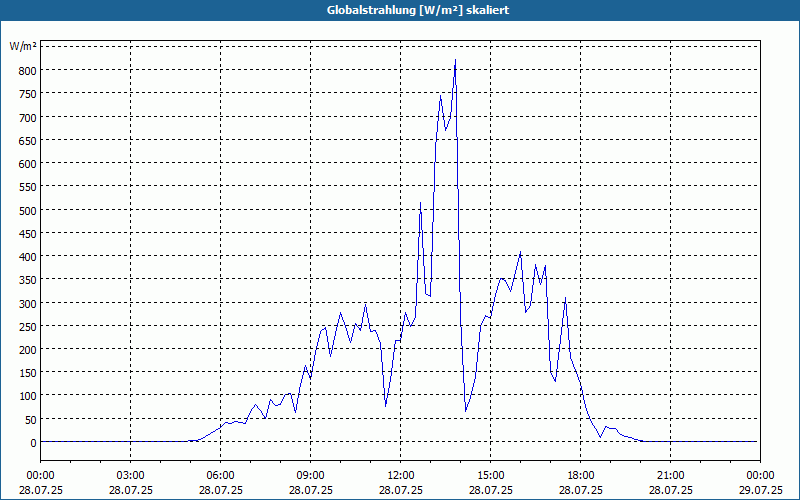
Task: Click the 500 y-axis value
Action: point(28,210)
